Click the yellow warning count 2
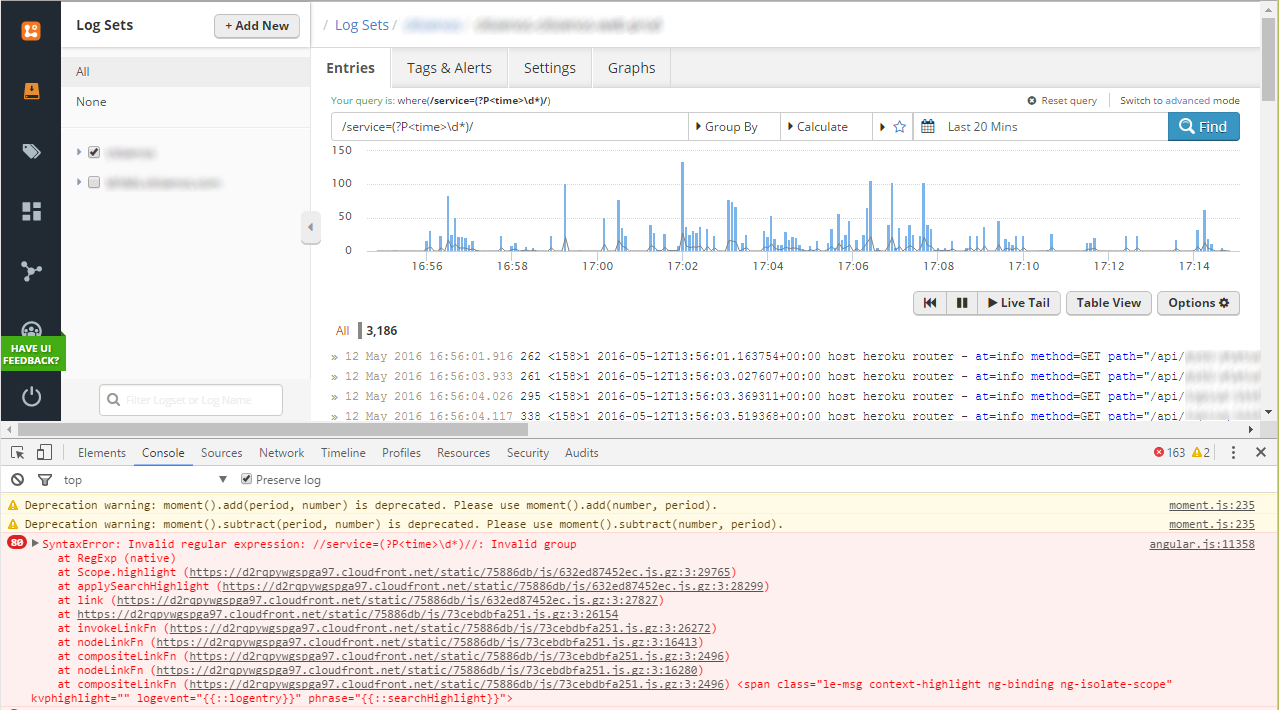Image resolution: width=1279 pixels, height=710 pixels. click(x=1200, y=453)
